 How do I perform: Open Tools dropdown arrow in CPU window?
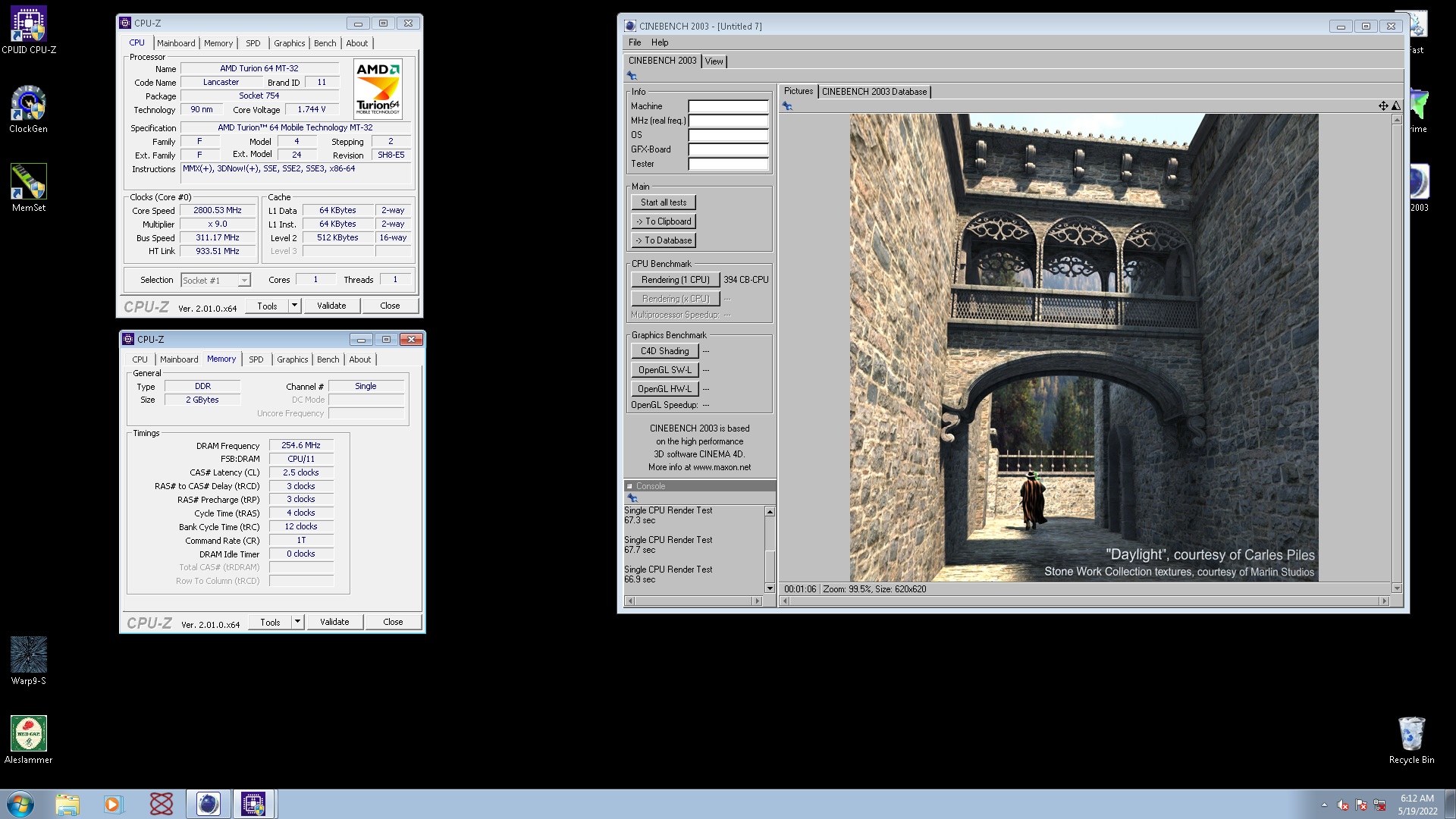coord(295,306)
